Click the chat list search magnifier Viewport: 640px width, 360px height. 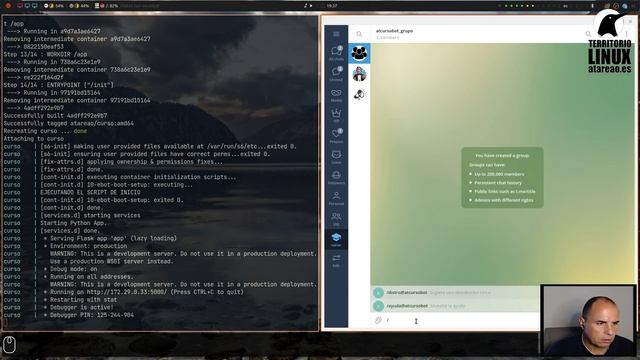pyautogui.click(x=359, y=34)
